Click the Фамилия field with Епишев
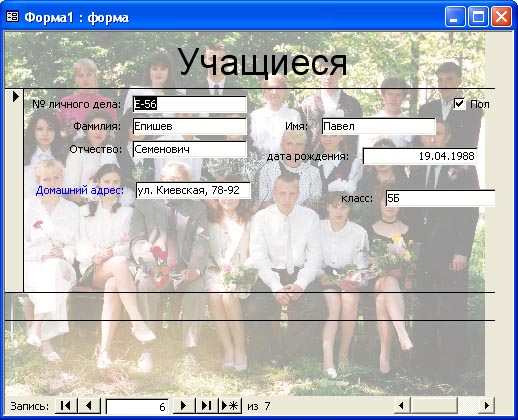Viewport: 518px width, 420px height. coord(190,126)
